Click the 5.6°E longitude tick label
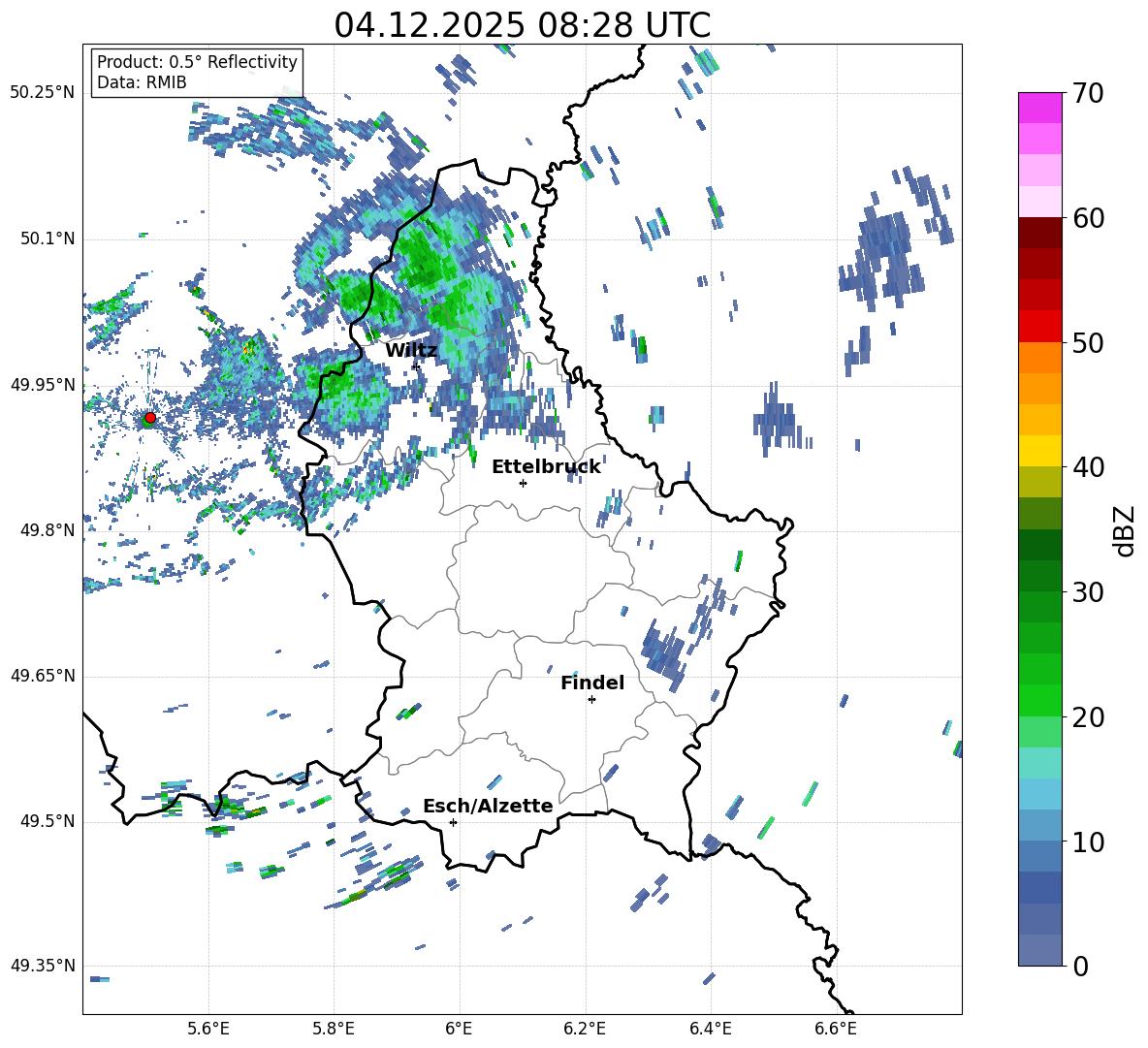 (208, 1029)
